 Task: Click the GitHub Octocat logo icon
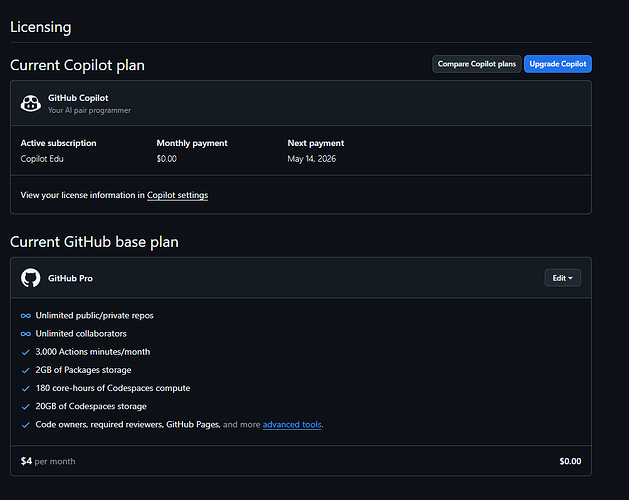coord(30,278)
